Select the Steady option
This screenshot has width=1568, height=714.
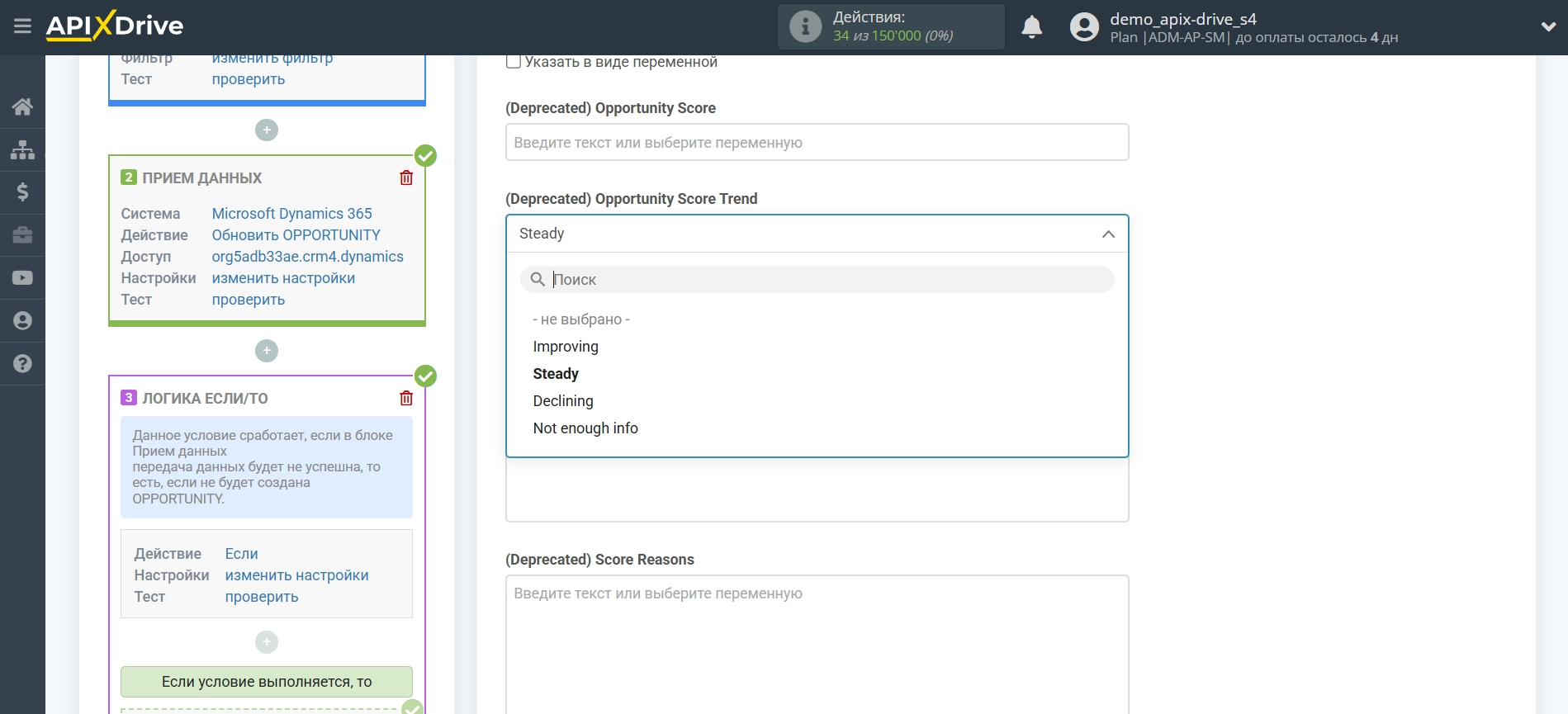point(556,374)
